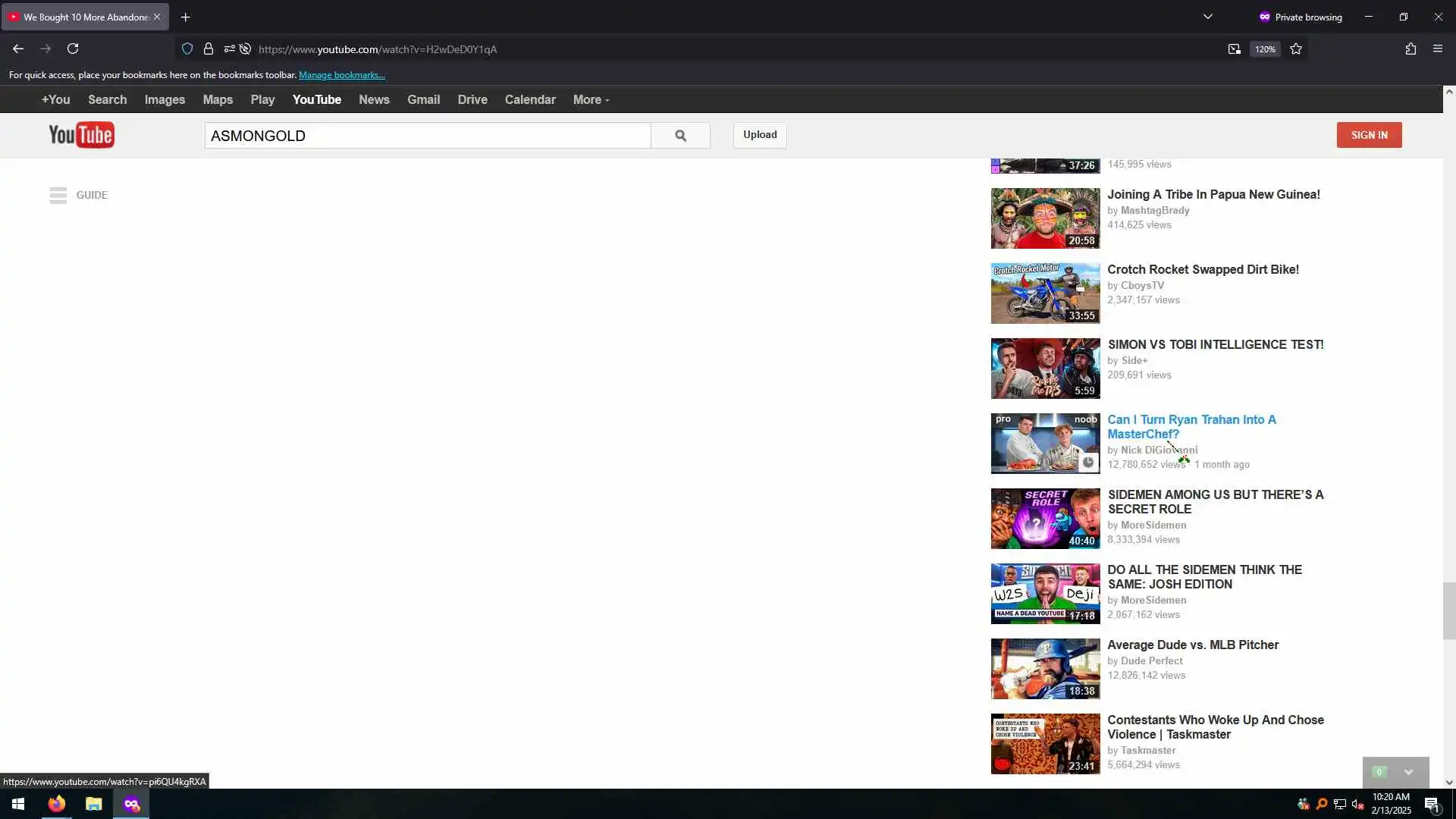This screenshot has height=819, width=1456.
Task: Expand the bottom-right widget chevron
Action: coord(1408,772)
